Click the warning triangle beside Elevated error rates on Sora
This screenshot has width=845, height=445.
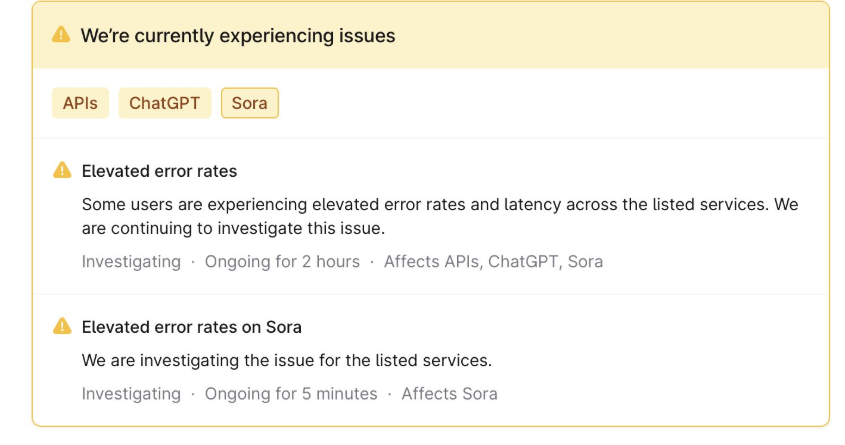coord(62,326)
